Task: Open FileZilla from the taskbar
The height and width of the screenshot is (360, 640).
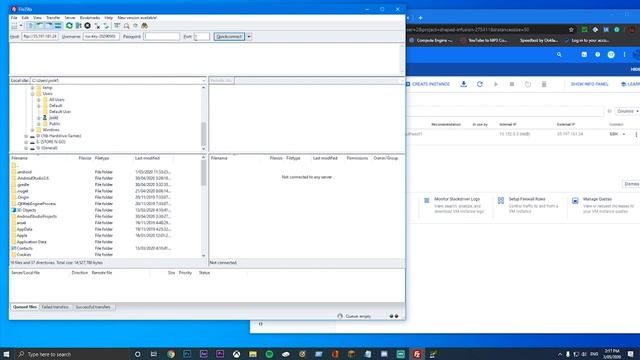Action: pyautogui.click(x=417, y=354)
